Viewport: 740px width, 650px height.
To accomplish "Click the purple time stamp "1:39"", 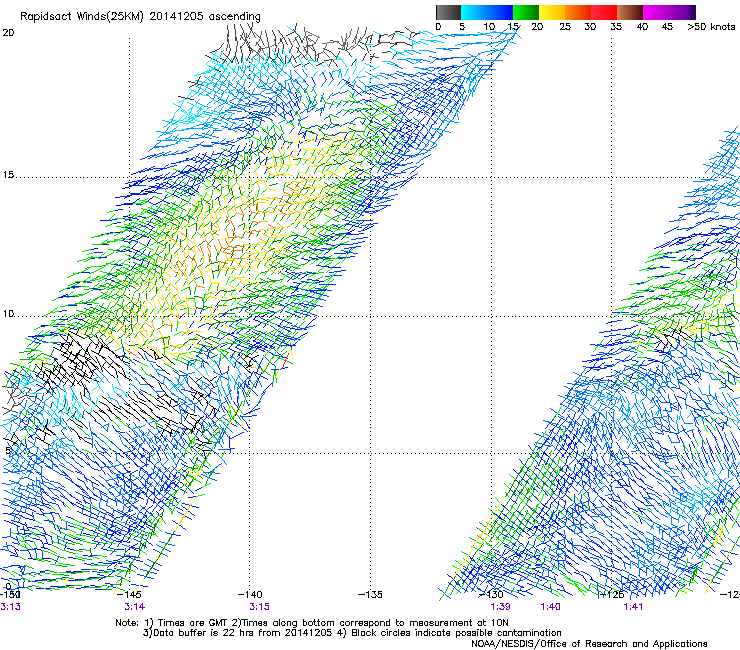I will click(x=500, y=607).
